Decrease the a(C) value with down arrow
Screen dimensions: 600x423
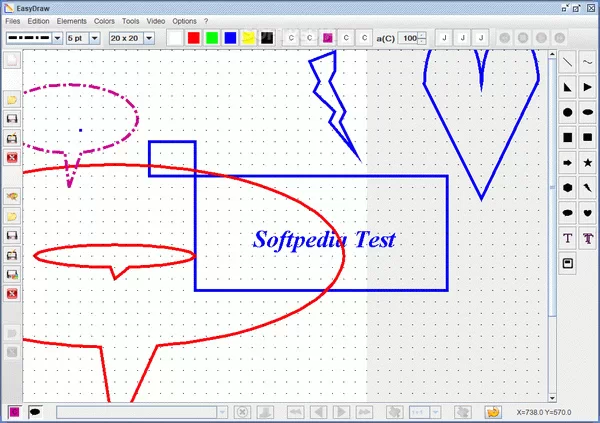[x=422, y=41]
